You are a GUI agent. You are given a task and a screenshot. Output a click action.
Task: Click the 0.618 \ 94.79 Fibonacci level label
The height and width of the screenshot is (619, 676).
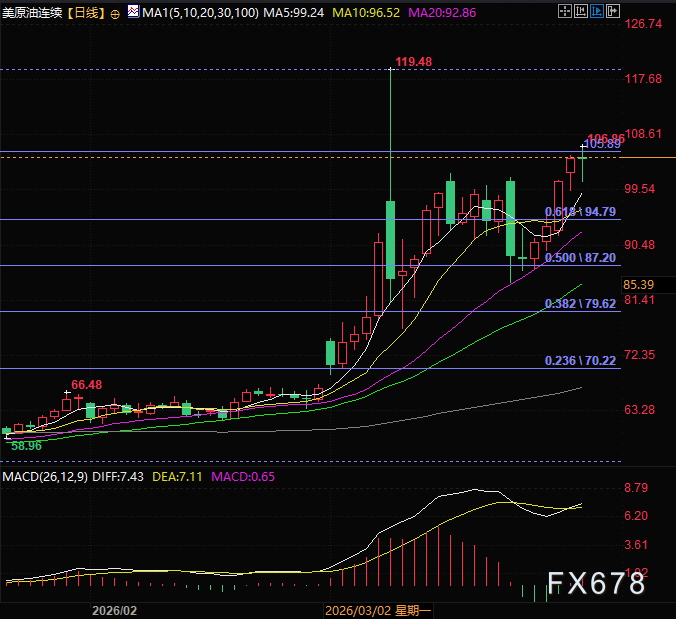coord(579,212)
